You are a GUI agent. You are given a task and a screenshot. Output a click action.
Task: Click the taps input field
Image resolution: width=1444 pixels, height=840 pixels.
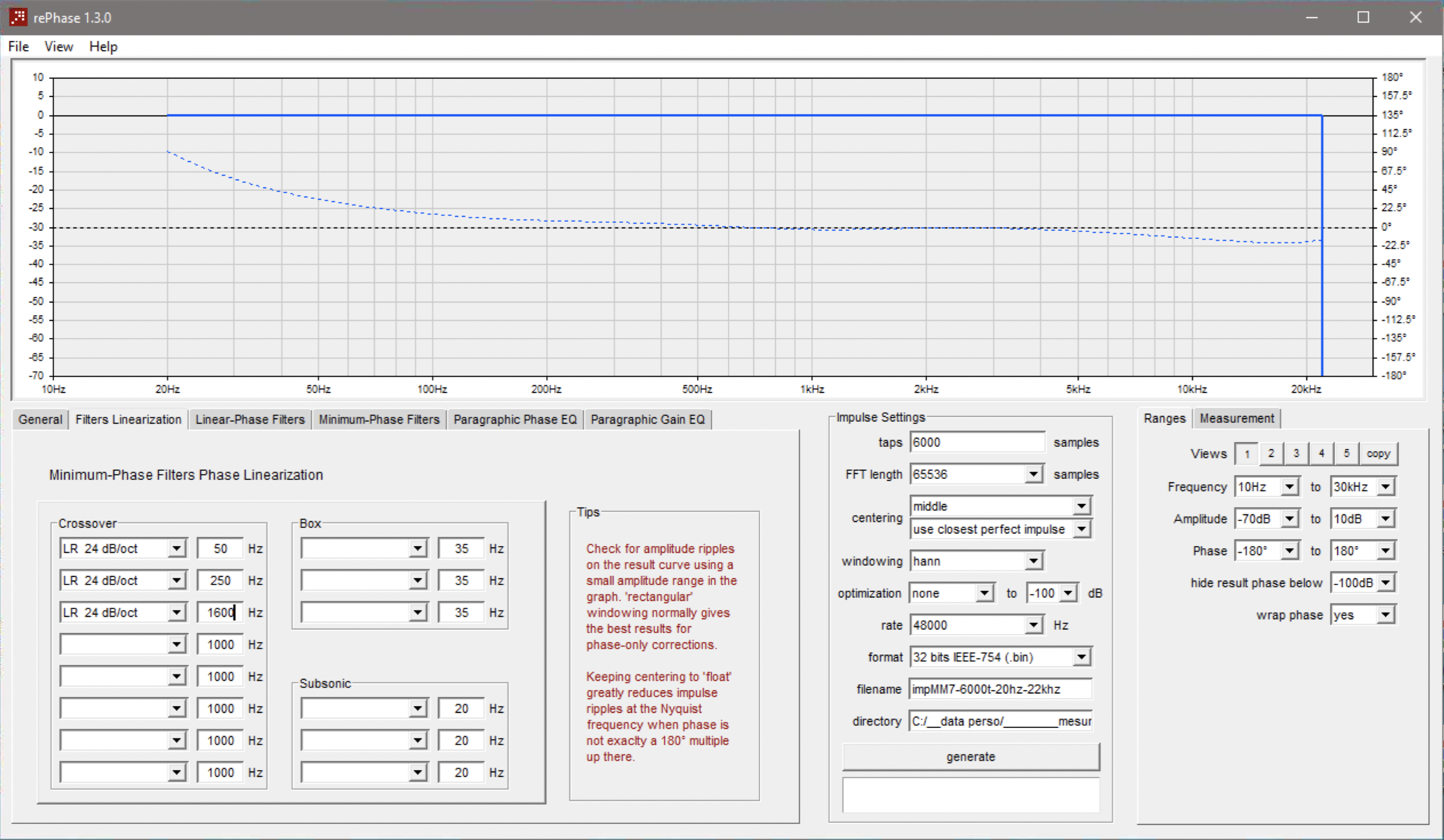point(976,442)
